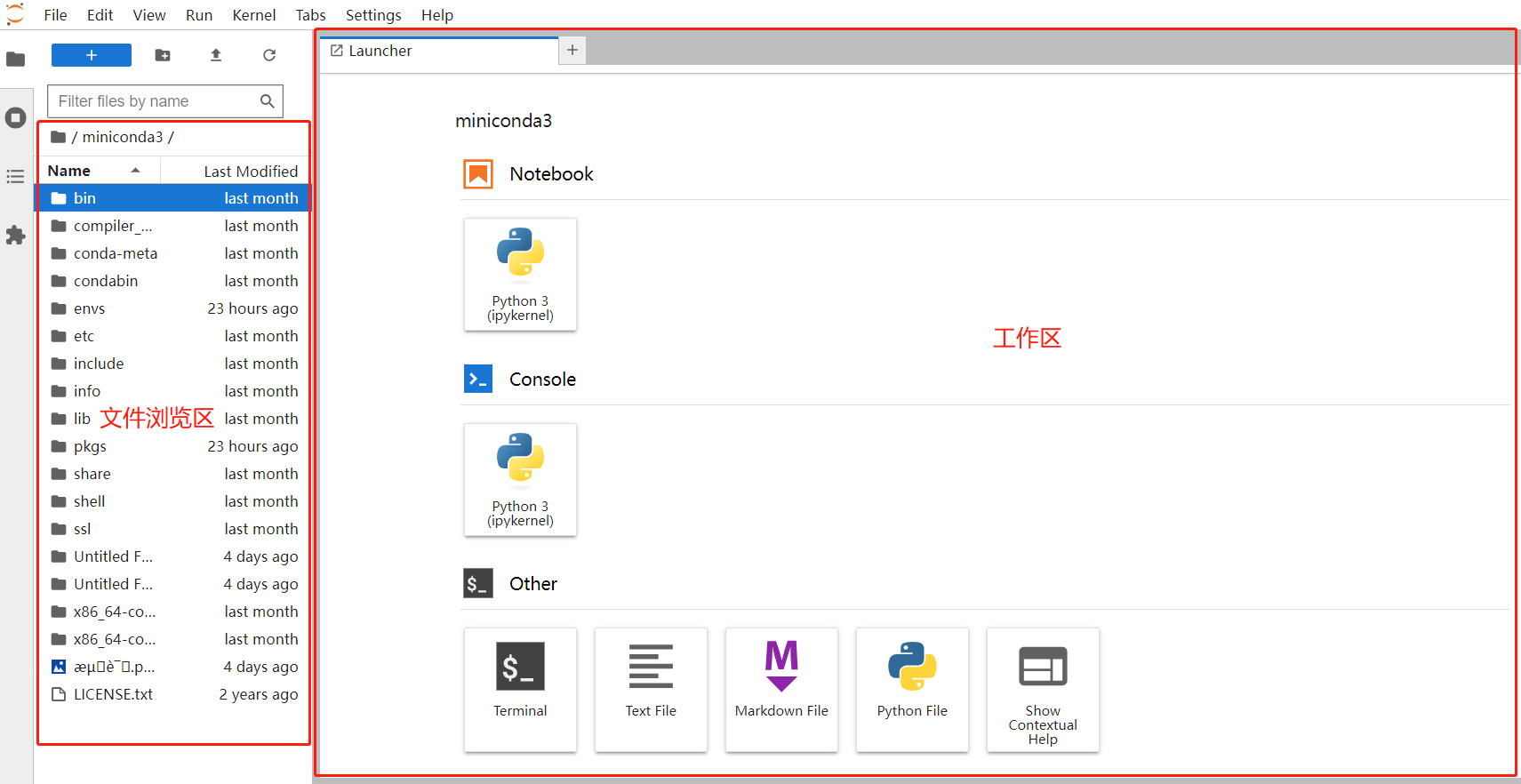
Task: Click the search icon in filter box
Action: (x=267, y=101)
